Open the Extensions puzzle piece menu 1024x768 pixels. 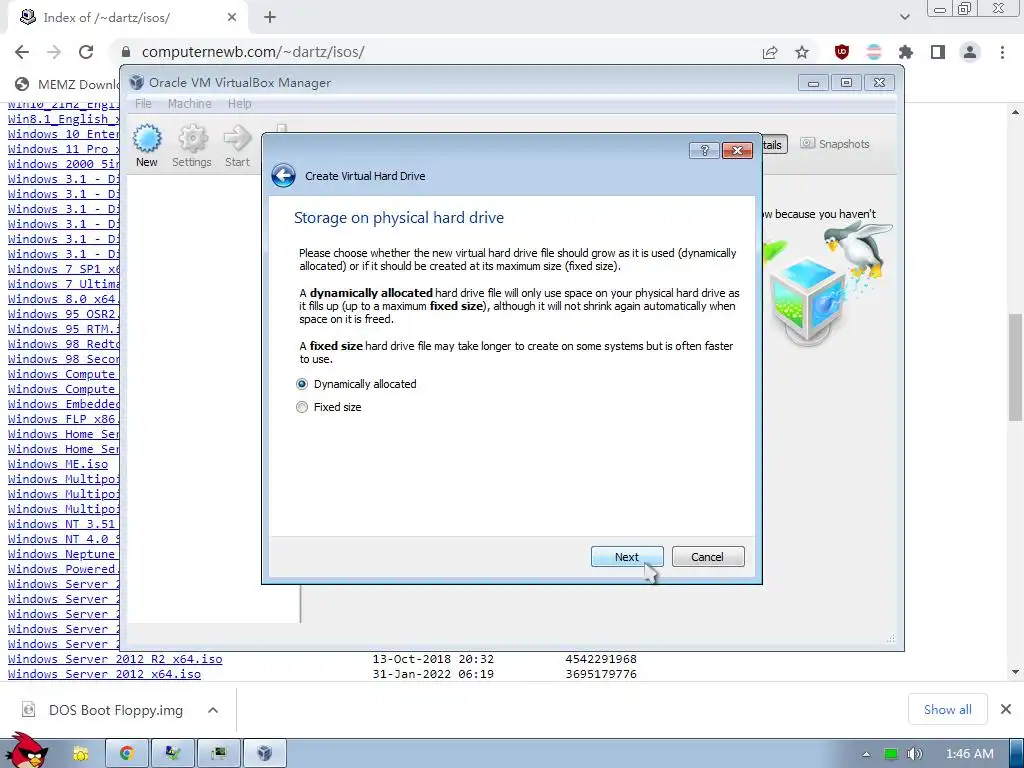pos(906,52)
